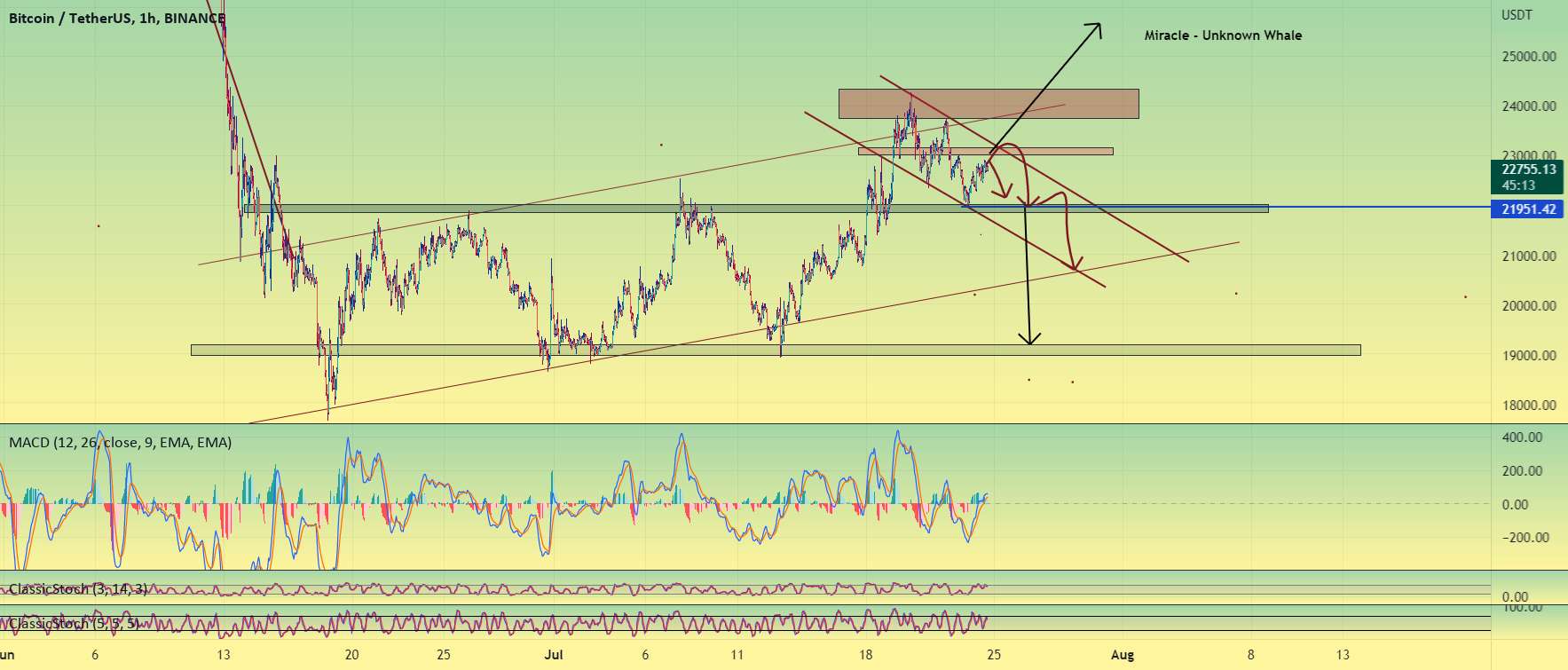Select the blue 21951.42 price line label
Image resolution: width=1568 pixels, height=670 pixels.
pos(1528,209)
